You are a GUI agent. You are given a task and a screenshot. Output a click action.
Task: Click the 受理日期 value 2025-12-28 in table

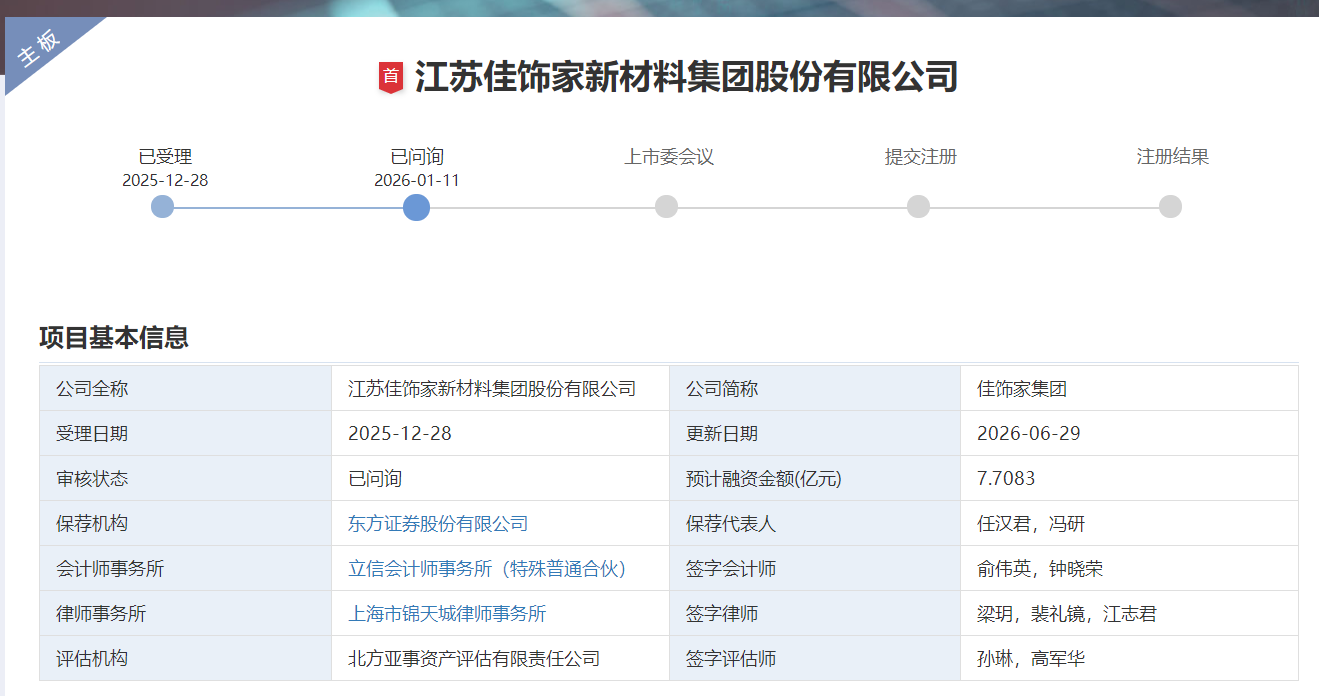400,434
